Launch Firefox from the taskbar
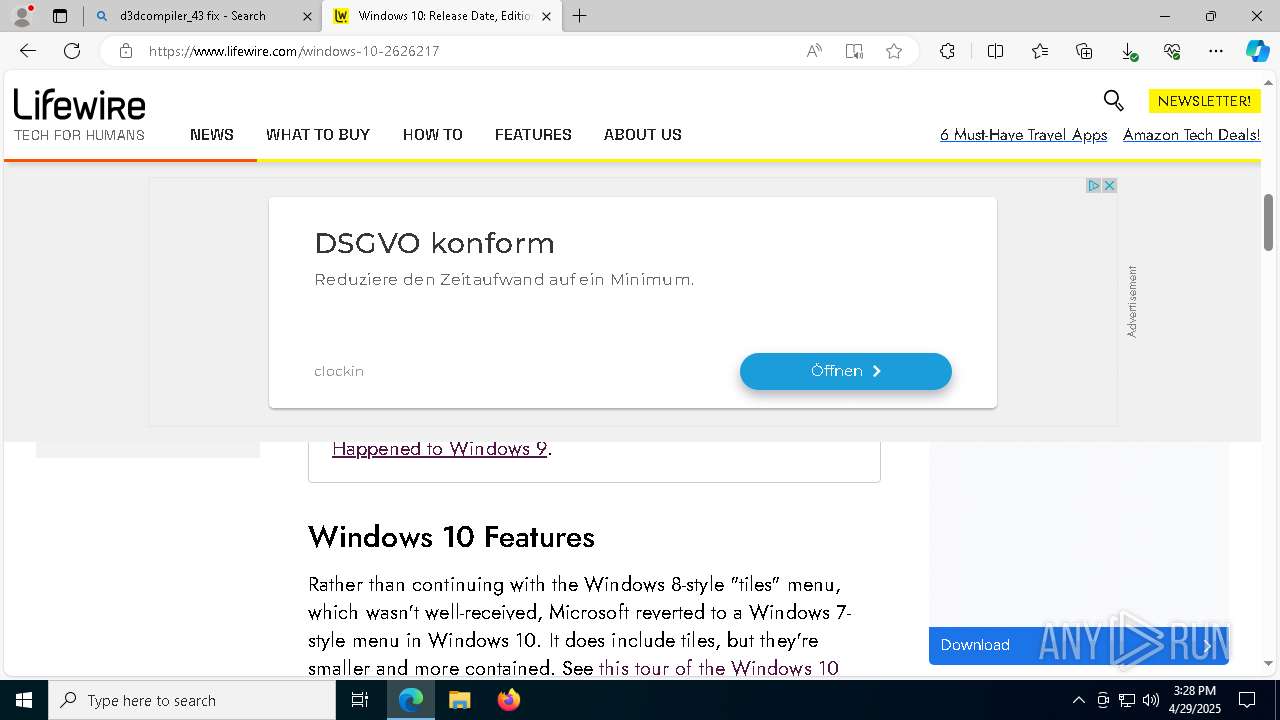The image size is (1280, 720). pyautogui.click(x=508, y=700)
